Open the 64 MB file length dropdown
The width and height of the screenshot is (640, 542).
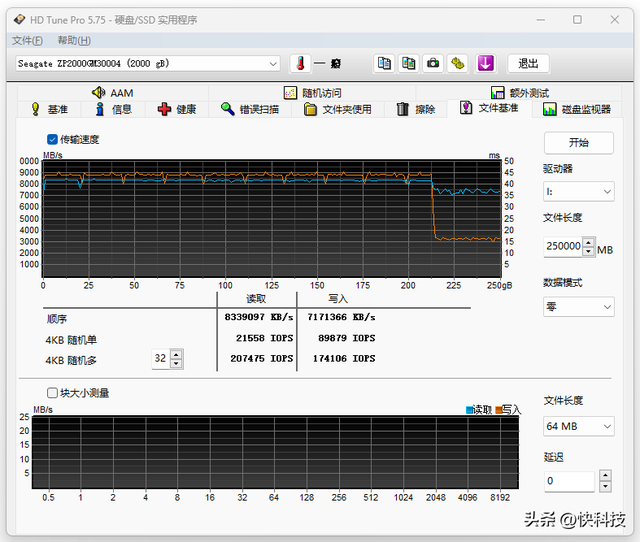click(x=578, y=426)
